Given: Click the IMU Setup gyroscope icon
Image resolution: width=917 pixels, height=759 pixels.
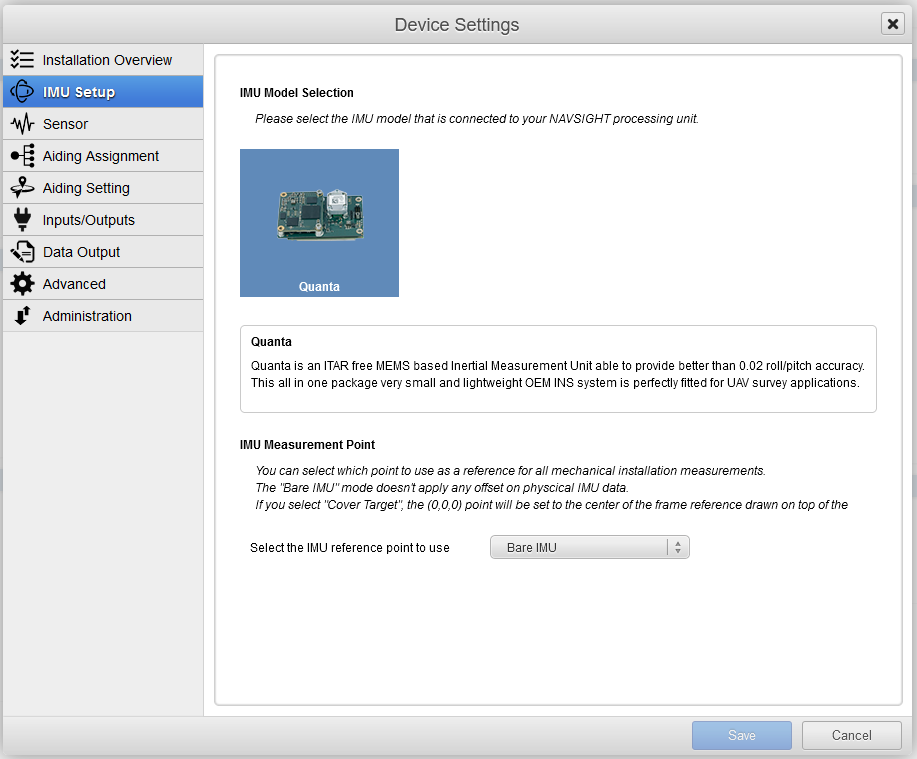Looking at the screenshot, I should point(22,92).
